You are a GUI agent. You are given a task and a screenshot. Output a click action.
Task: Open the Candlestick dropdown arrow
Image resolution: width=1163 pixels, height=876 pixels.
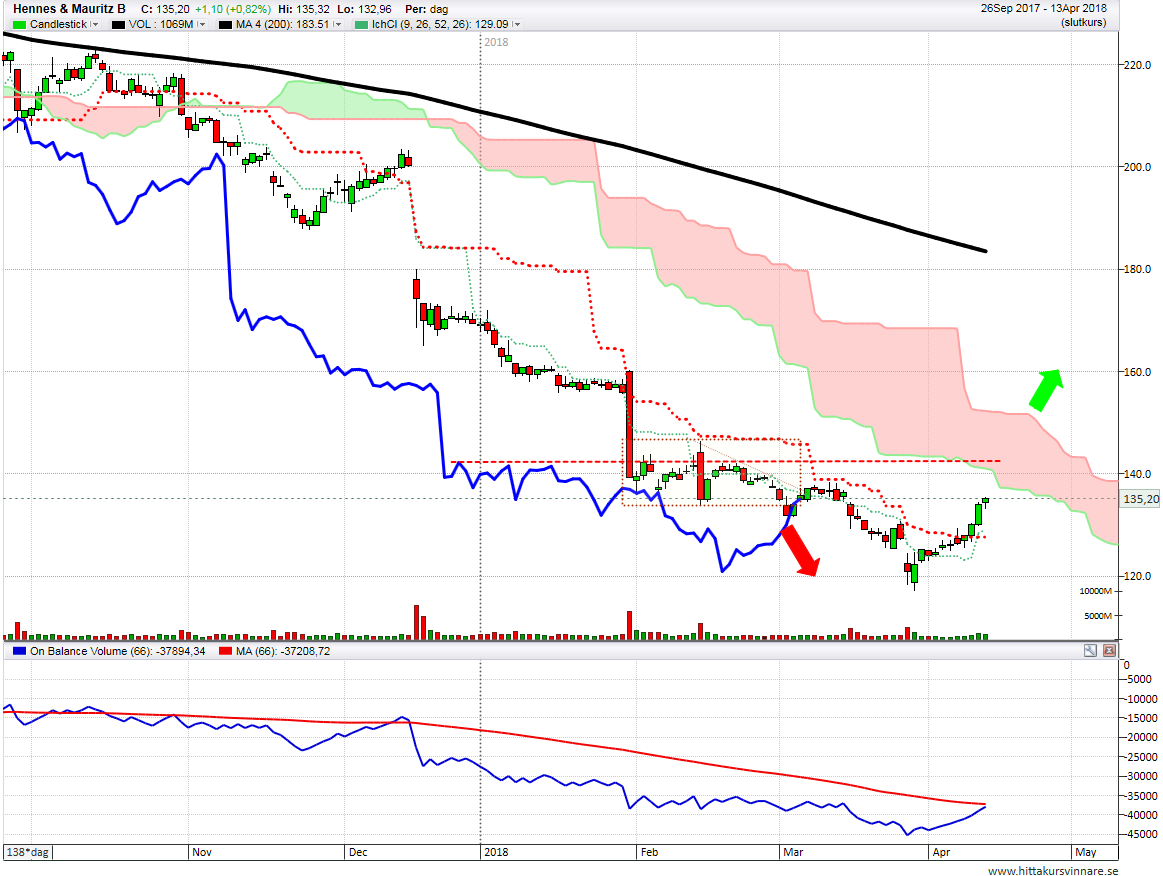click(x=95, y=24)
